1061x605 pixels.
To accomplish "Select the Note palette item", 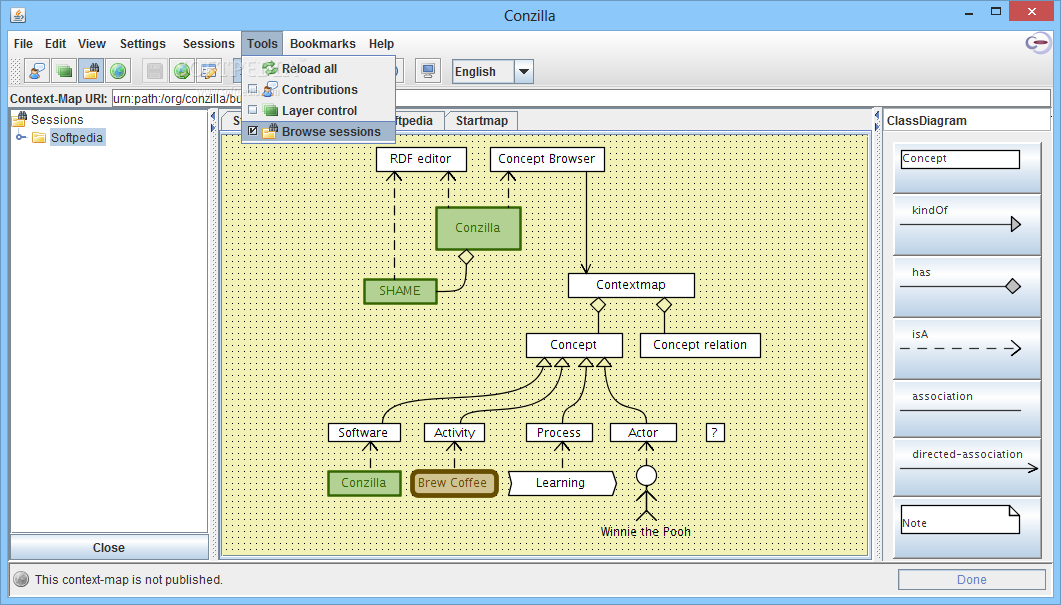I will [x=967, y=527].
